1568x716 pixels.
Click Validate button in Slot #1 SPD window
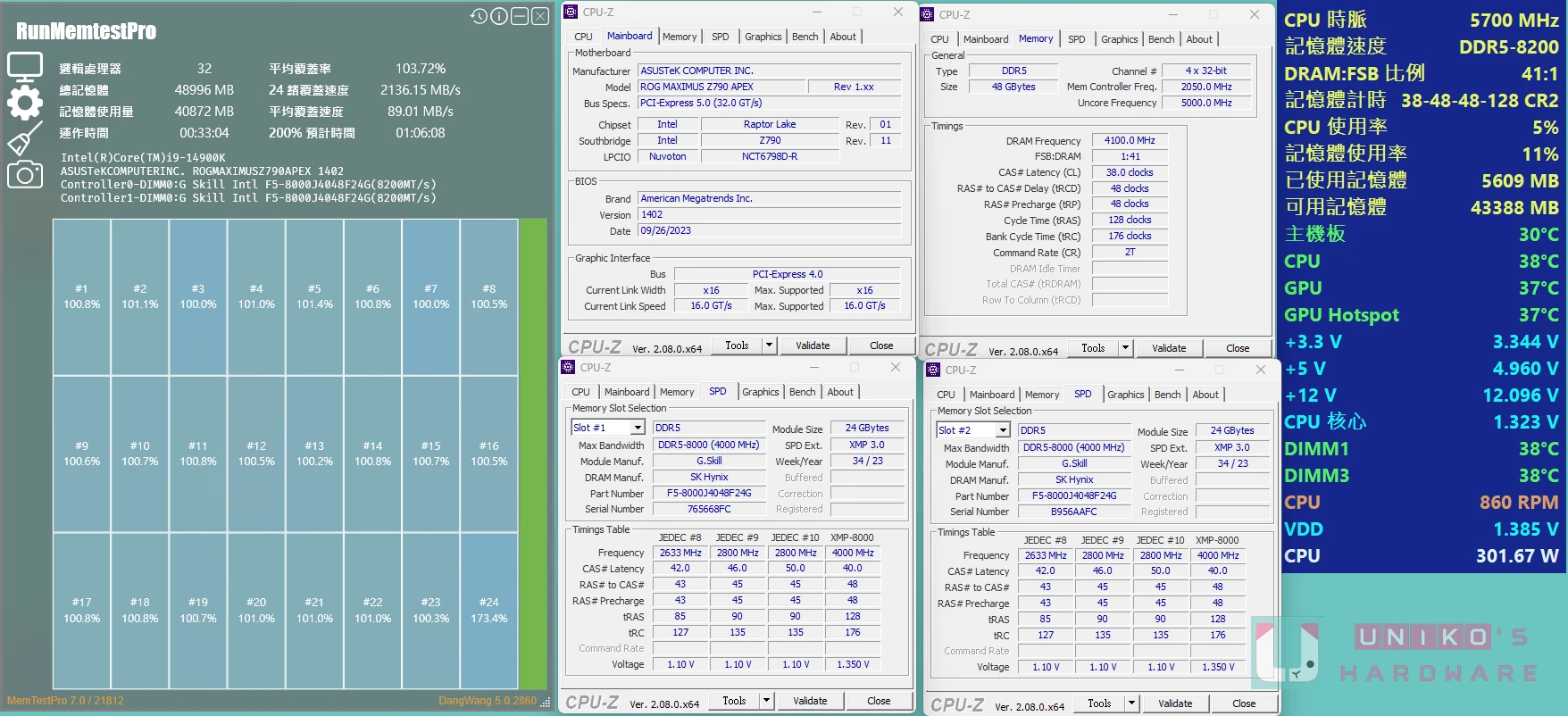pyautogui.click(x=810, y=701)
